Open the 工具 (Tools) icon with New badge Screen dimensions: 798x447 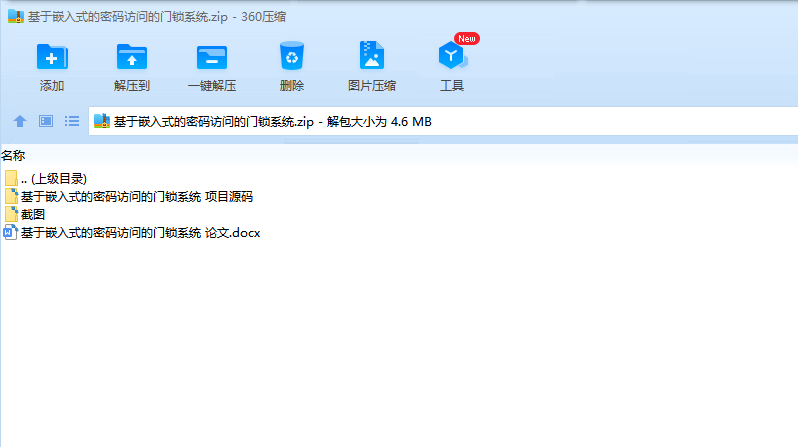tap(452, 55)
